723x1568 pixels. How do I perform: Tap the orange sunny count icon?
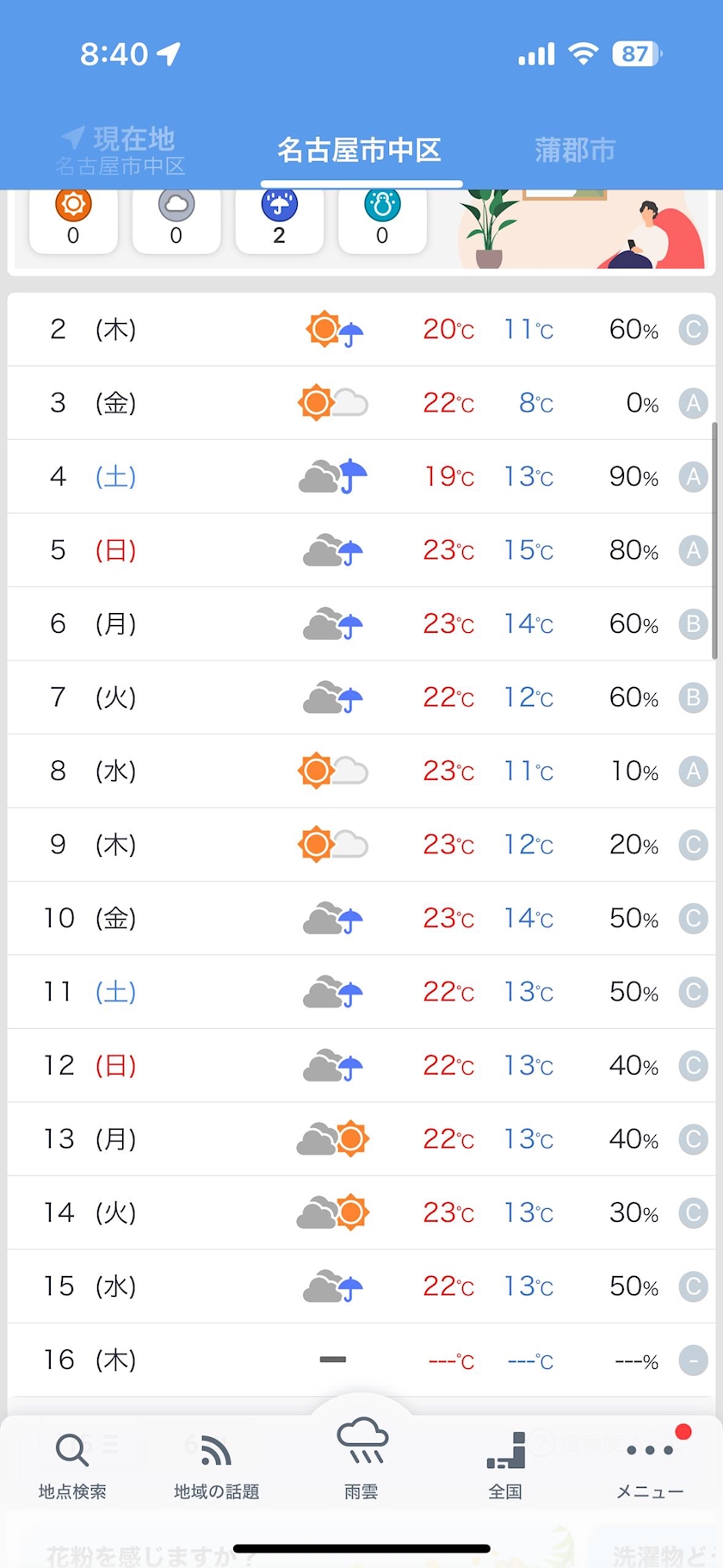(x=73, y=205)
